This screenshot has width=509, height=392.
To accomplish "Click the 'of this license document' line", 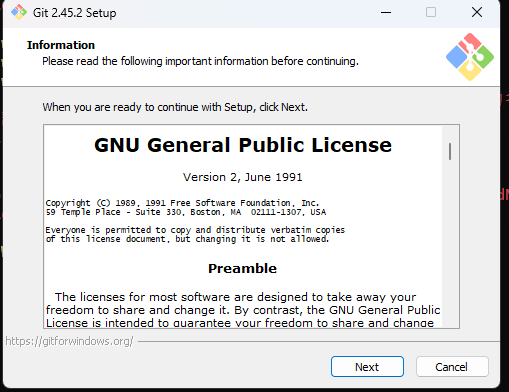I will tap(187, 239).
